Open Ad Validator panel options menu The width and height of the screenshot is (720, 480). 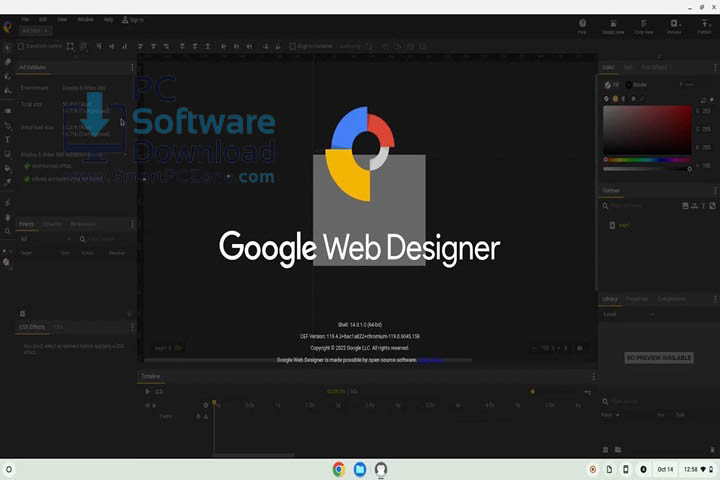[132, 68]
